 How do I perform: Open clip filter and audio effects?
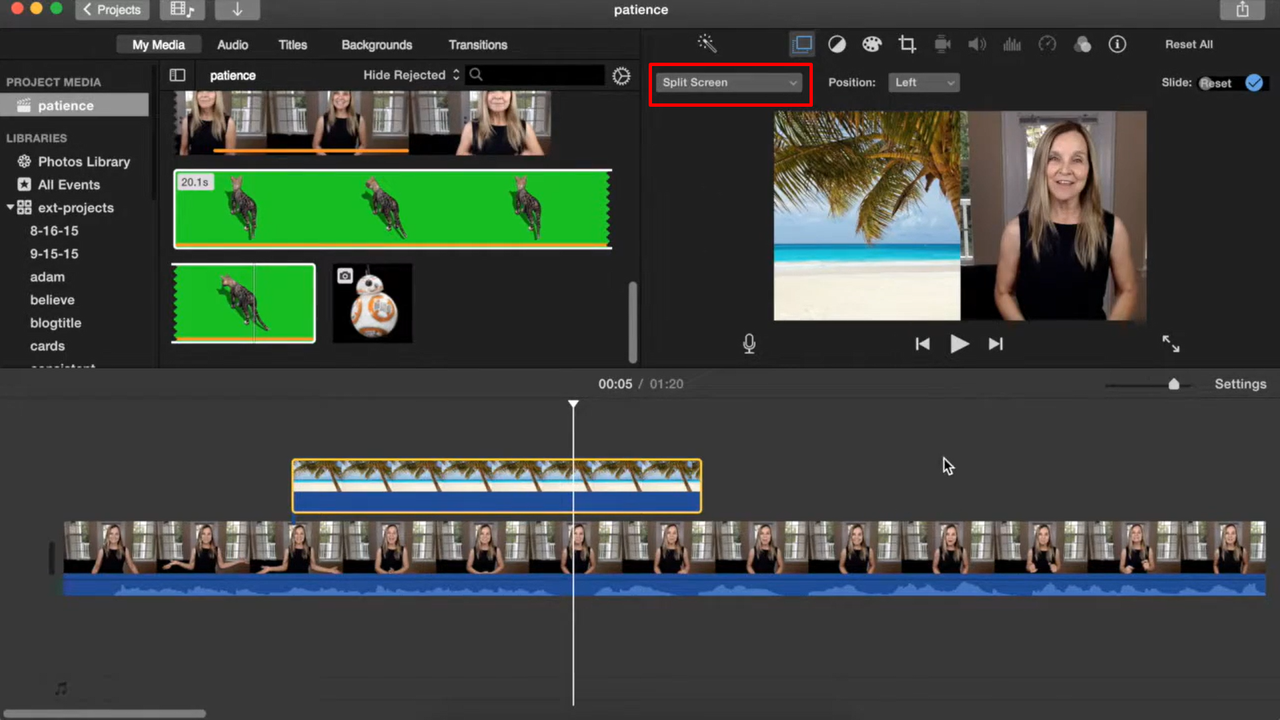pos(1082,44)
